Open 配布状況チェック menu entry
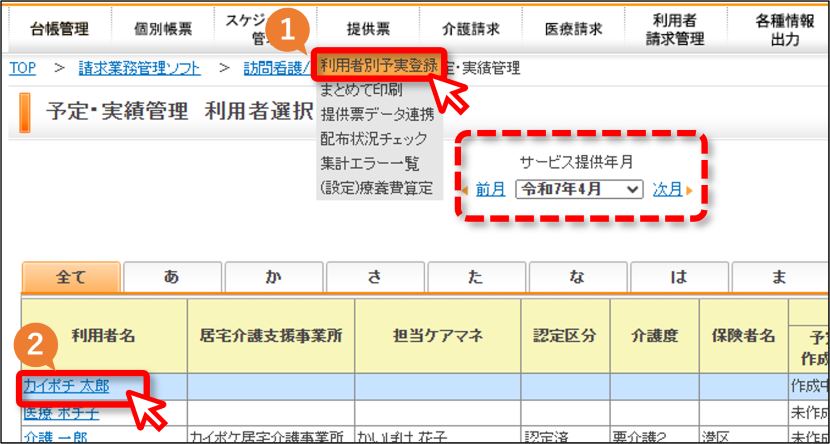Image resolution: width=830 pixels, height=444 pixels. (374, 139)
